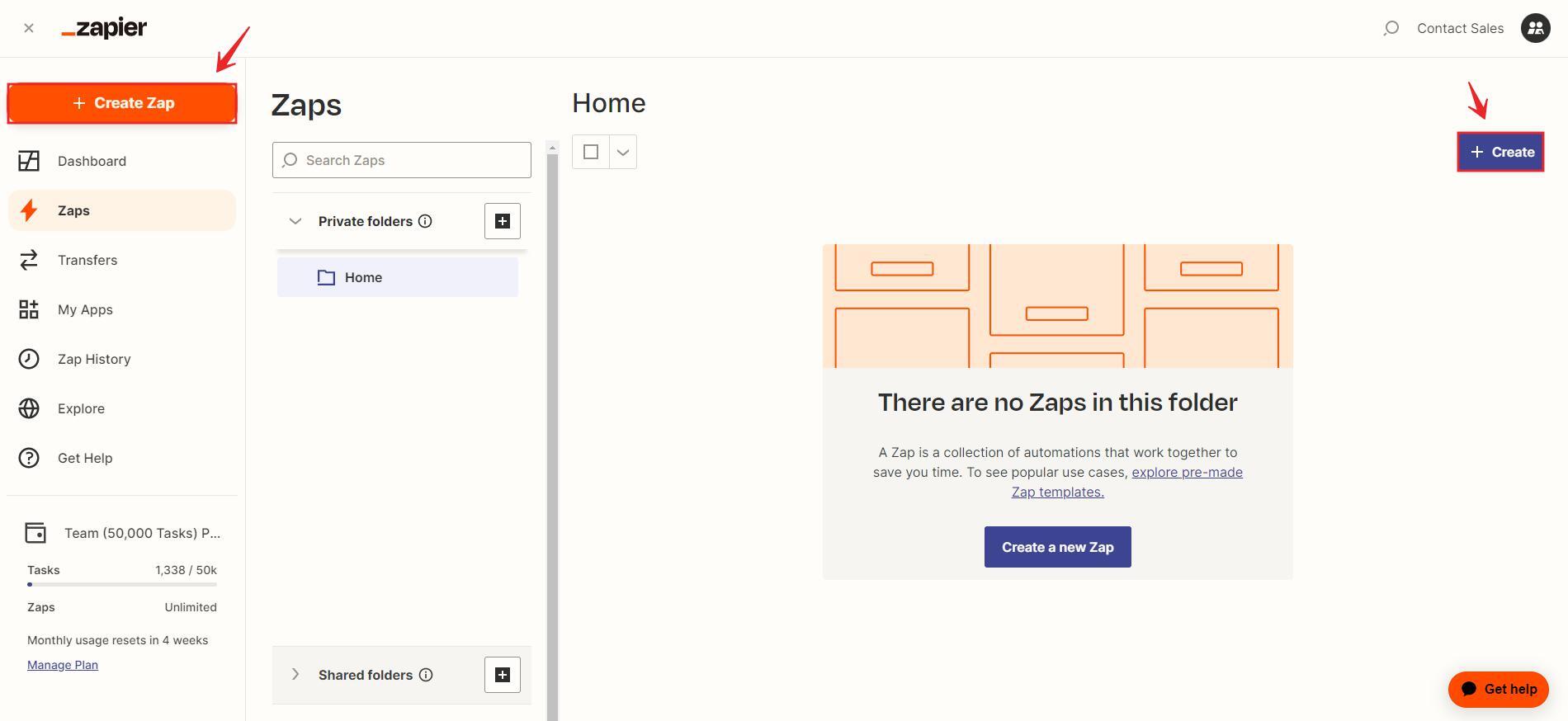This screenshot has height=721, width=1568.
Task: Select the Home folder
Action: [x=398, y=277]
